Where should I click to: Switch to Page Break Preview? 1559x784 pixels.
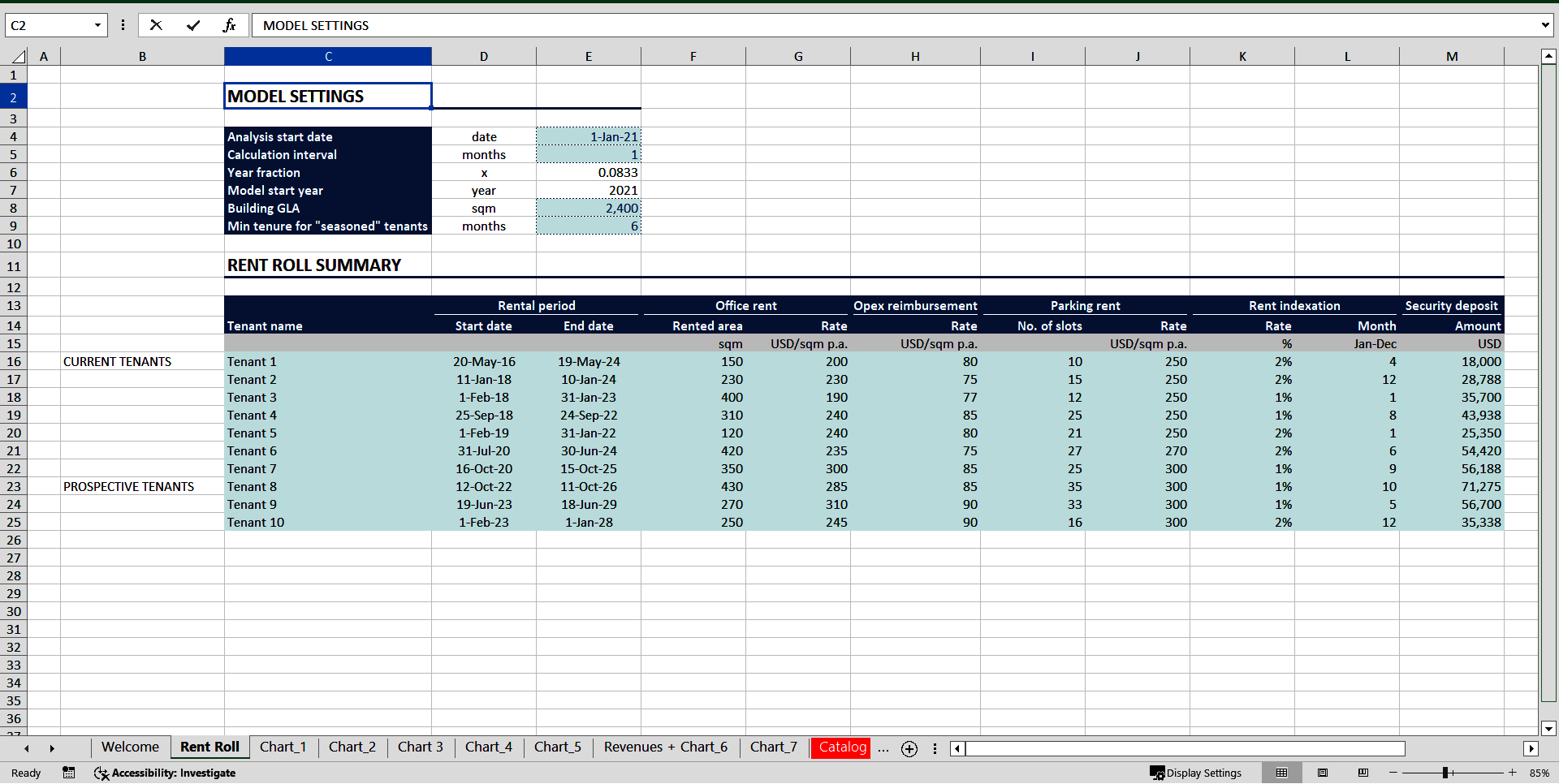coord(1363,773)
